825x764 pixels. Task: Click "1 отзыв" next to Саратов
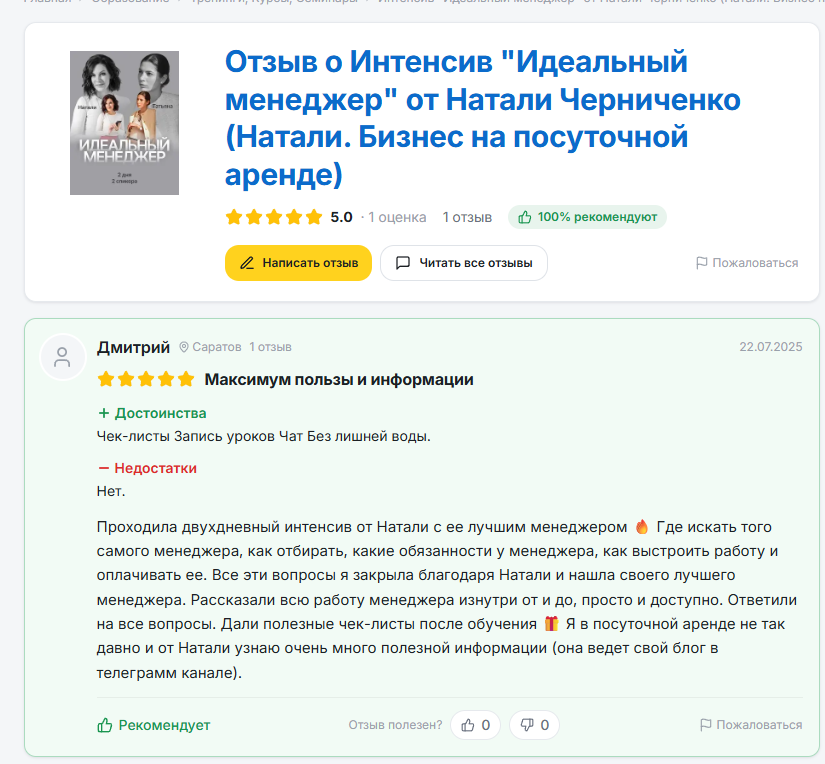(270, 347)
